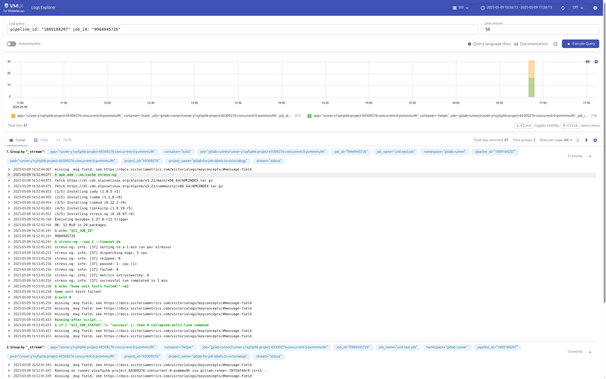Open the tenant 0:0 selector dropdown

coord(460,8)
